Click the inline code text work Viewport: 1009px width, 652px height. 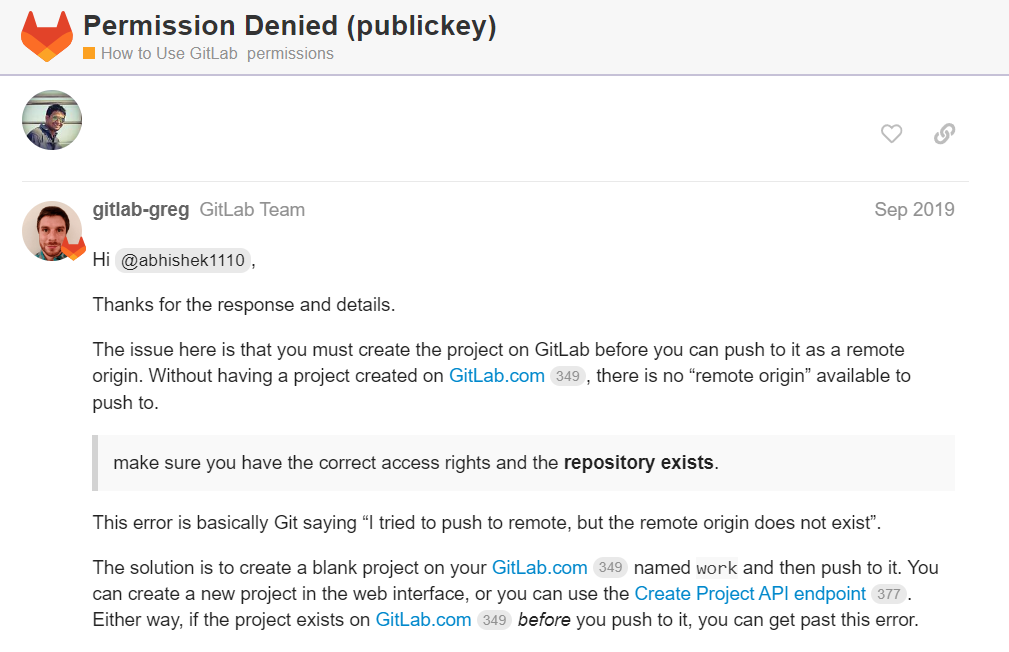(x=716, y=567)
